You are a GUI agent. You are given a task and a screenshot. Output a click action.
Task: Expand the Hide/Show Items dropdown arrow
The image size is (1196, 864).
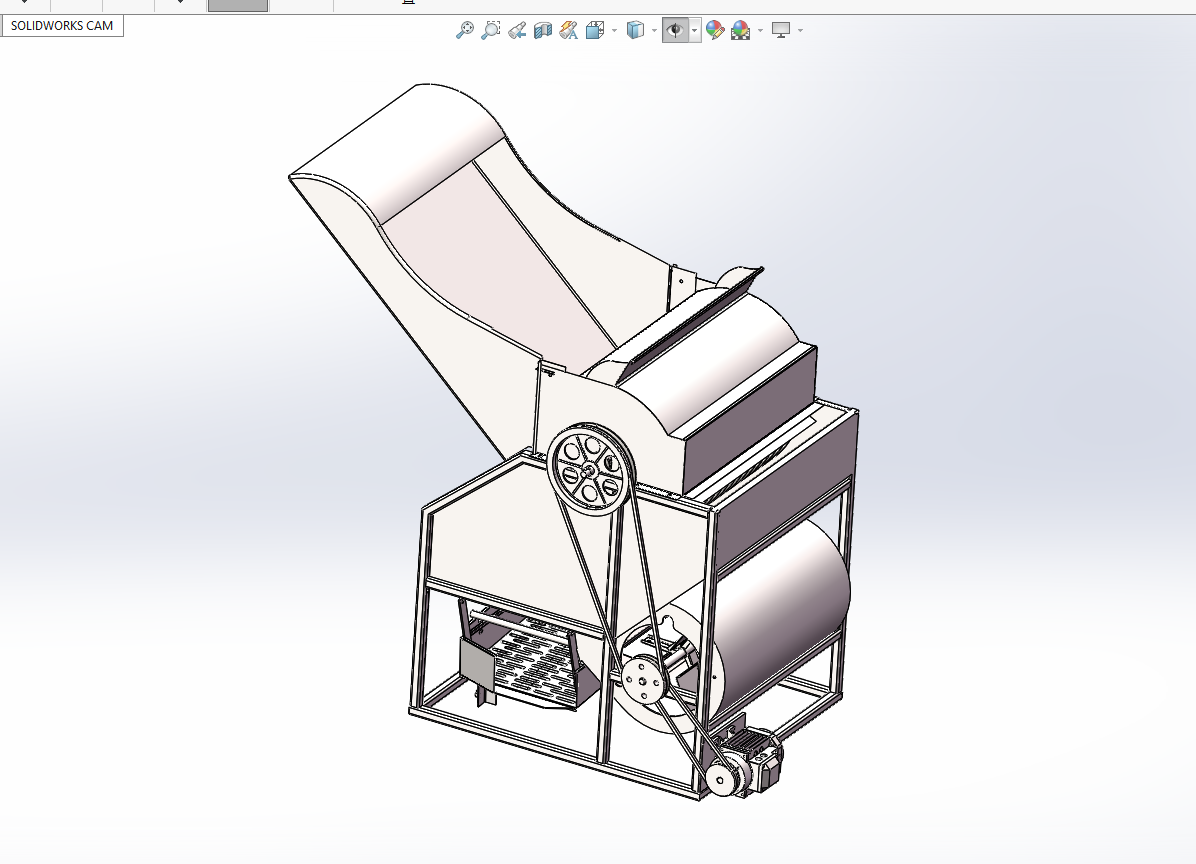(x=694, y=31)
